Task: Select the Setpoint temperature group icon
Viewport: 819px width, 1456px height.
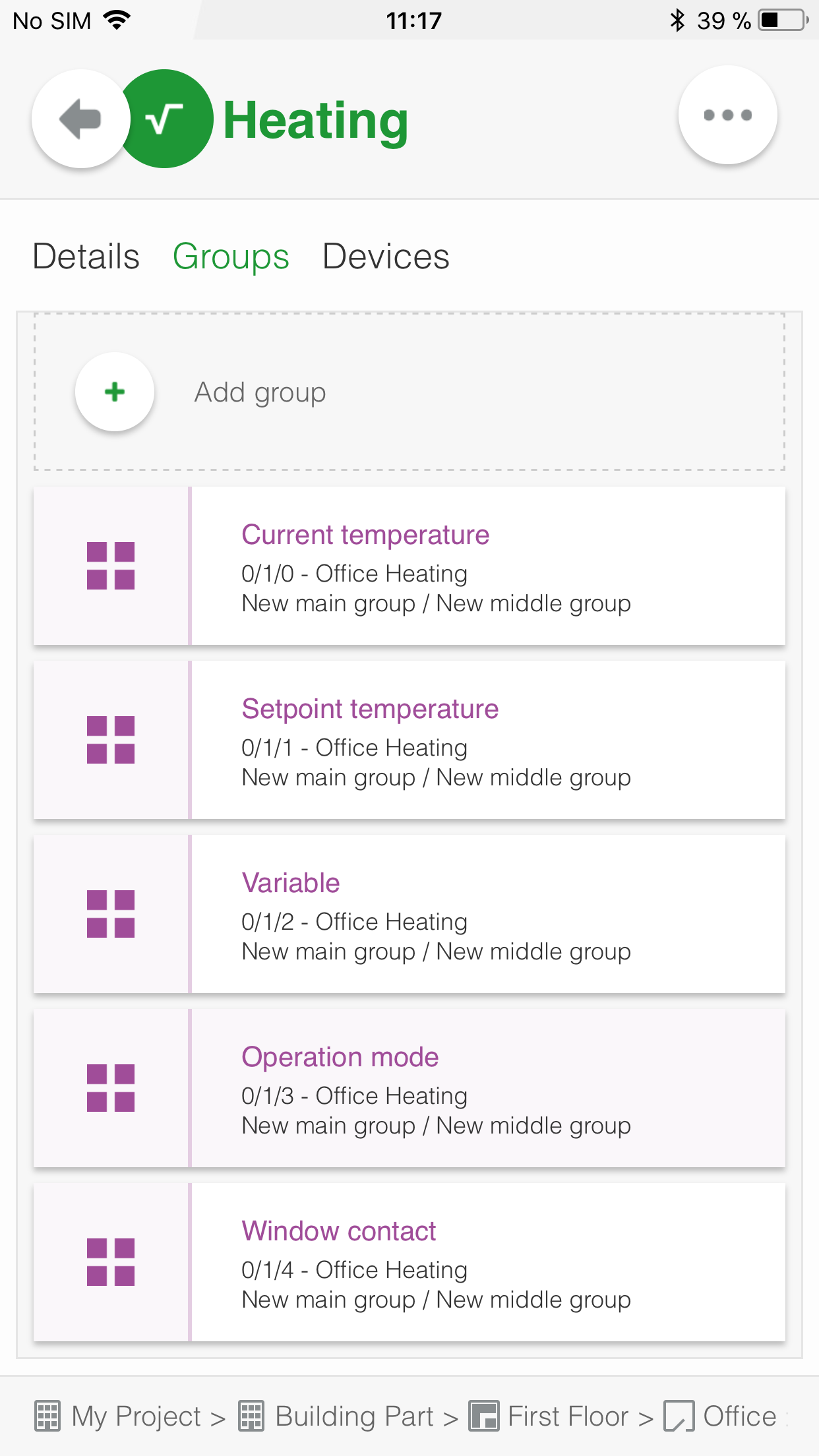Action: 111,739
